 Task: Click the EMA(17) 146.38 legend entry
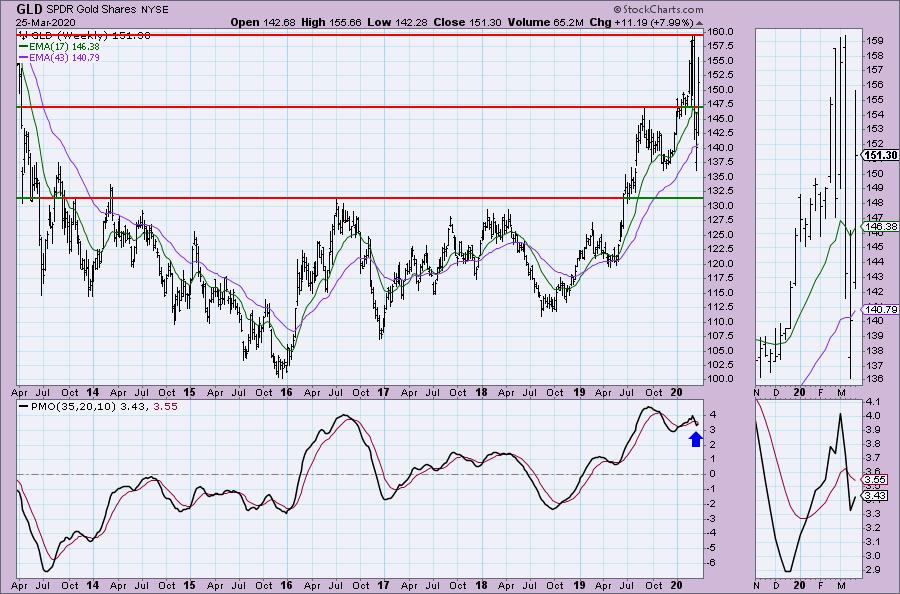(59, 46)
